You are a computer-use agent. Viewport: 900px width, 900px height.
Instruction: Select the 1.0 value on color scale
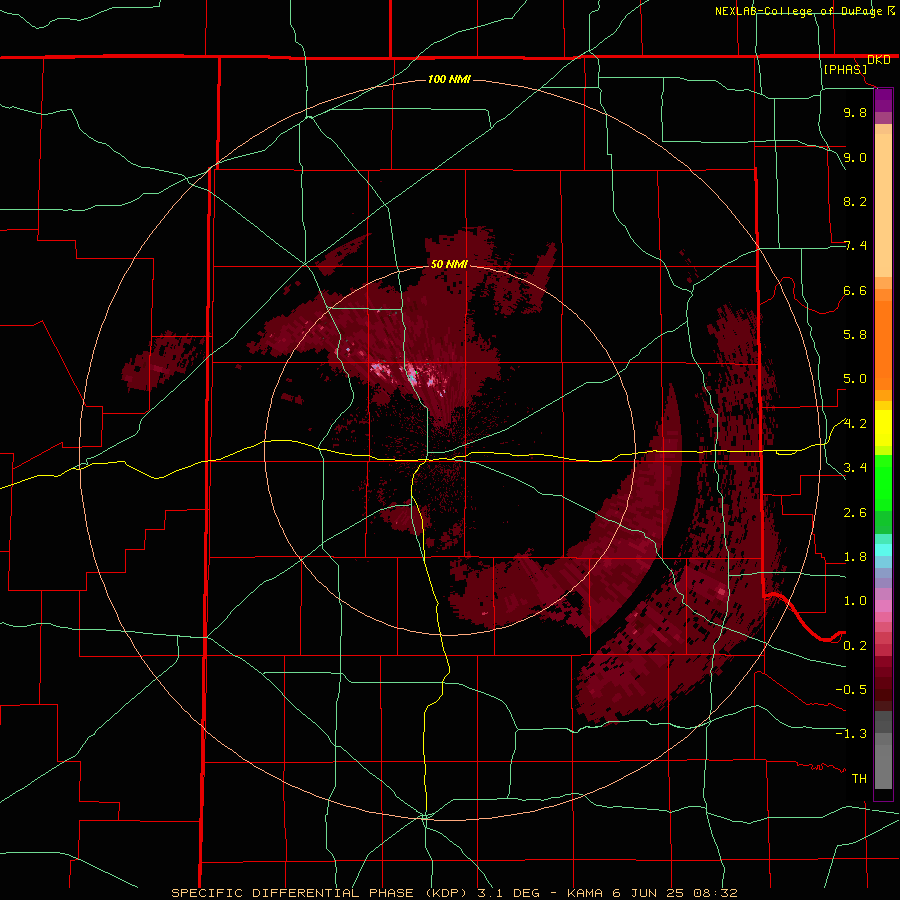pyautogui.click(x=855, y=601)
